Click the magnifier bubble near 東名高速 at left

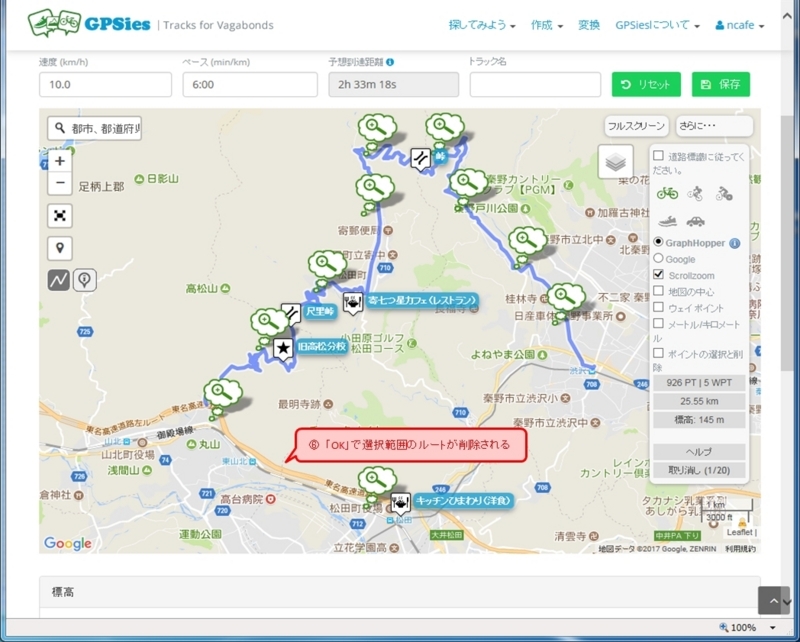(x=222, y=395)
